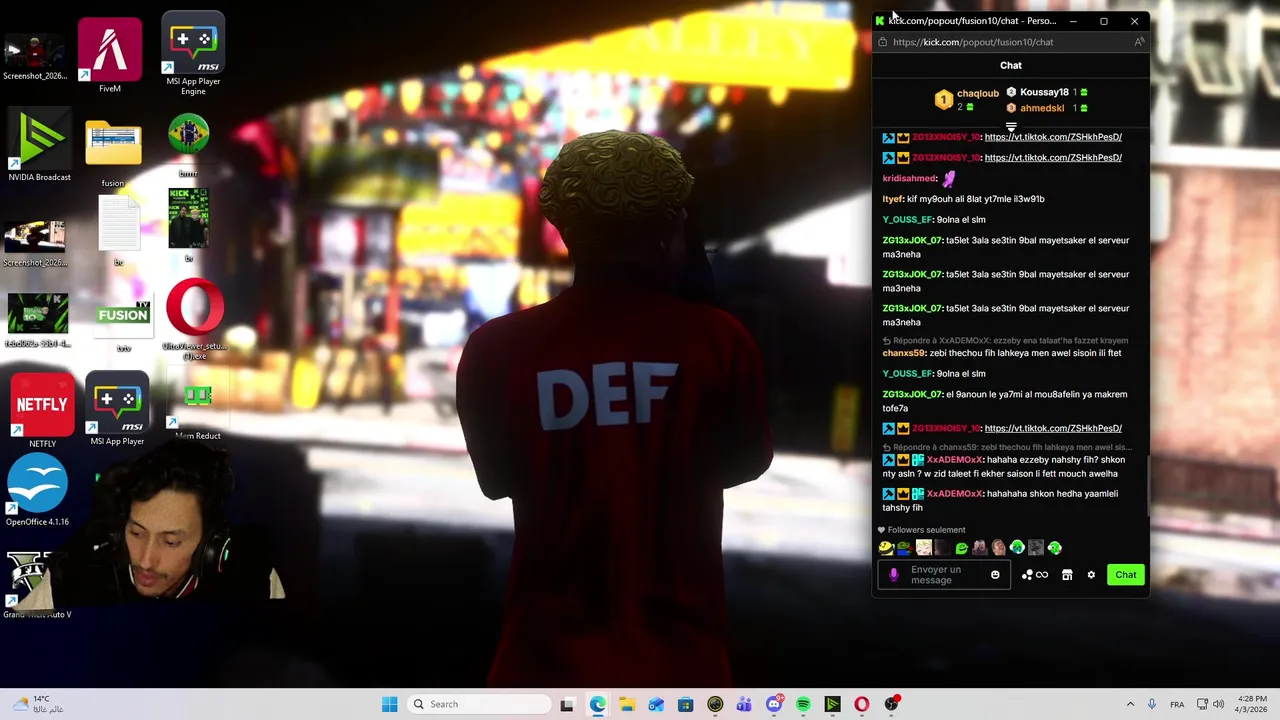Open MSI App Player Engine shortcut
Screen dimensions: 1280x720
pyautogui.click(x=193, y=53)
